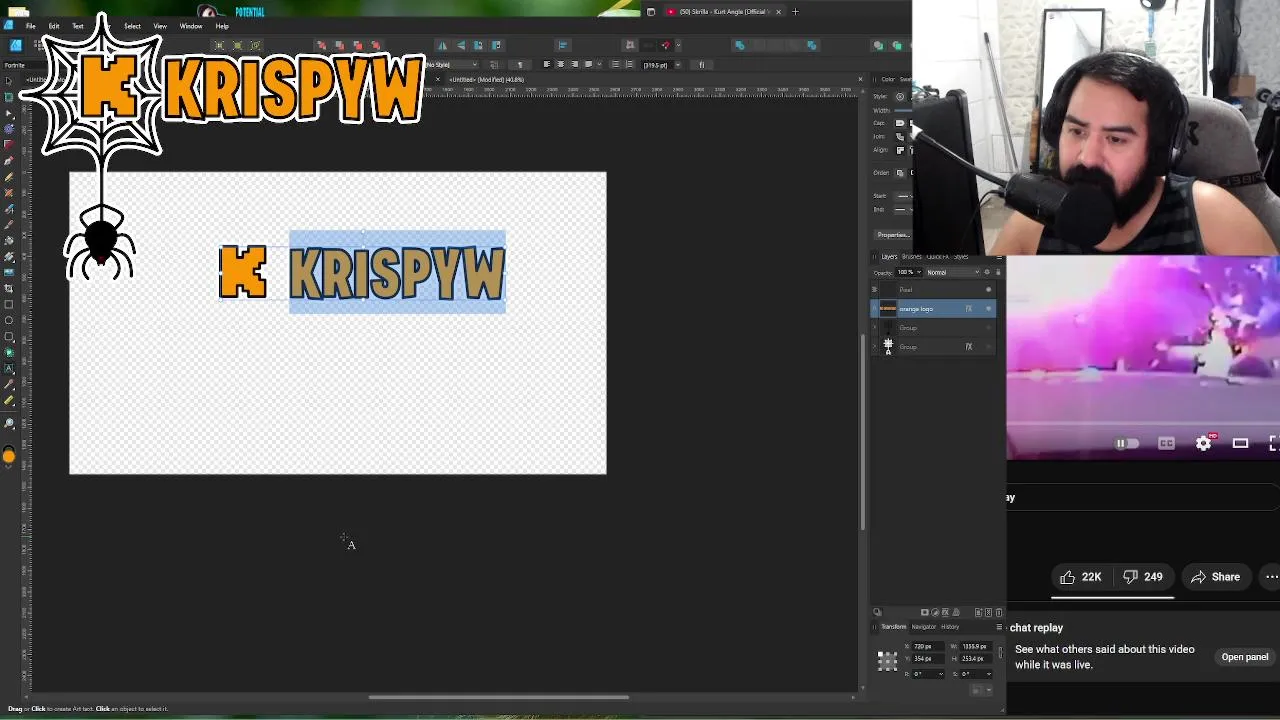
Task: Delete layer with trash icon
Action: [x=998, y=612]
